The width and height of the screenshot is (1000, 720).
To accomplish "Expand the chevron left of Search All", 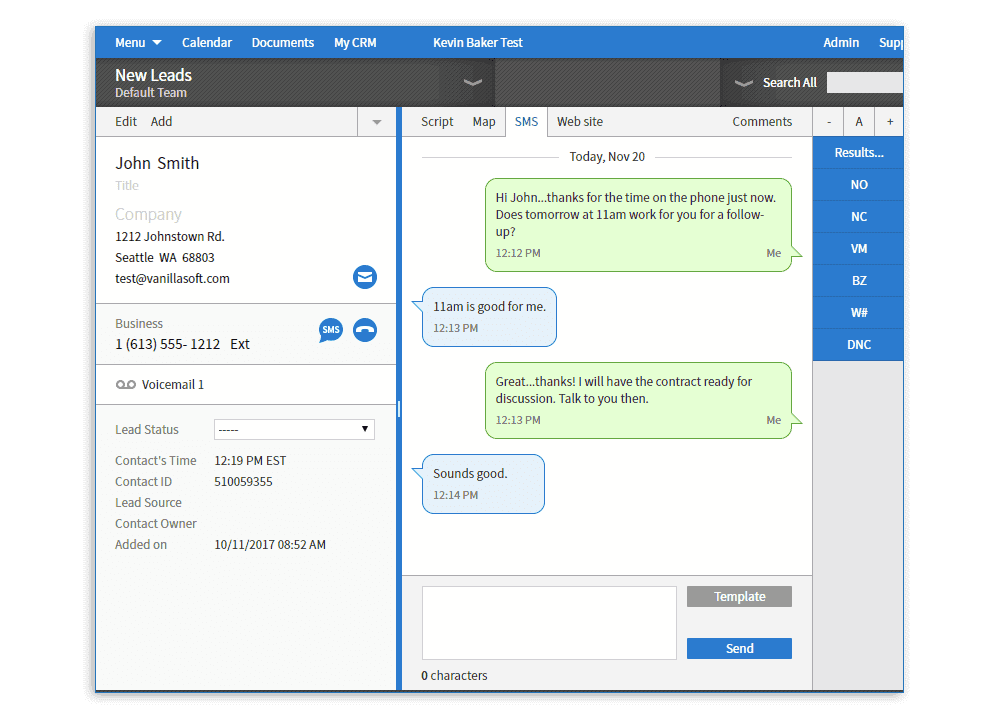I will pyautogui.click(x=743, y=83).
